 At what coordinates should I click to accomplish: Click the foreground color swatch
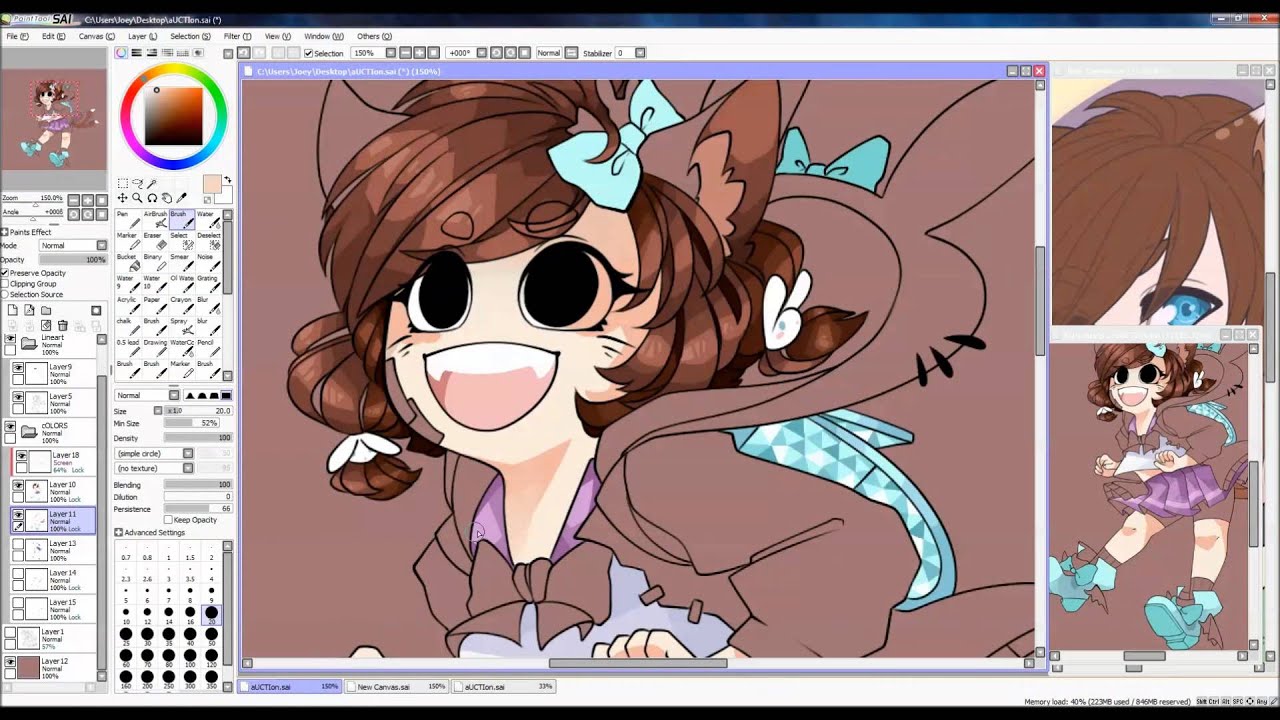point(211,184)
